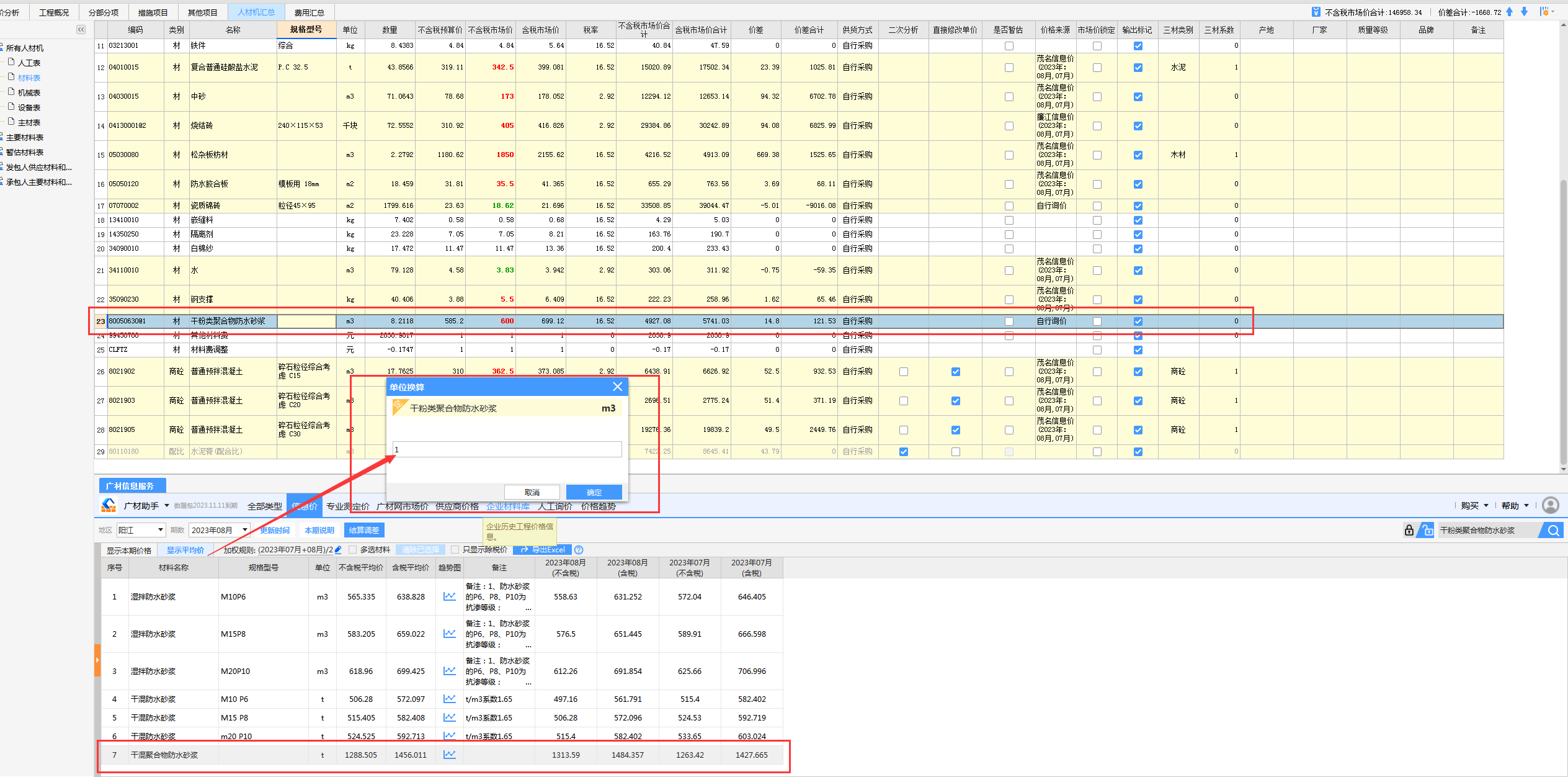Open the 帮助 dropdown menu
Viewport: 1568px width, 777px height.
[1515, 506]
